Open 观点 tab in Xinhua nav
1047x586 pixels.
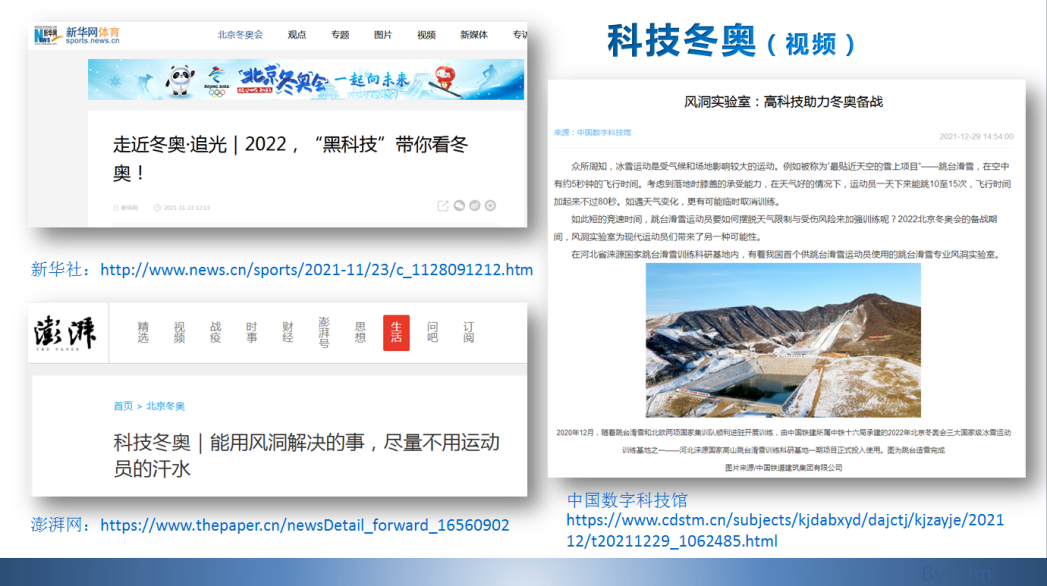tap(296, 35)
